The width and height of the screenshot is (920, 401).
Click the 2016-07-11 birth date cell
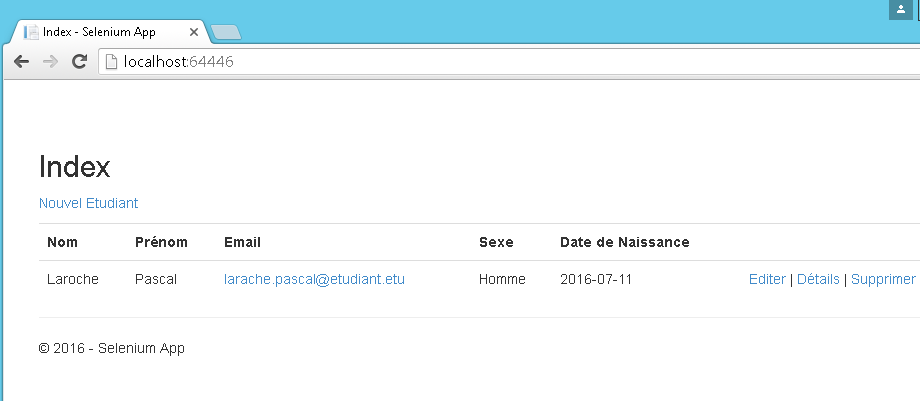(x=596, y=279)
